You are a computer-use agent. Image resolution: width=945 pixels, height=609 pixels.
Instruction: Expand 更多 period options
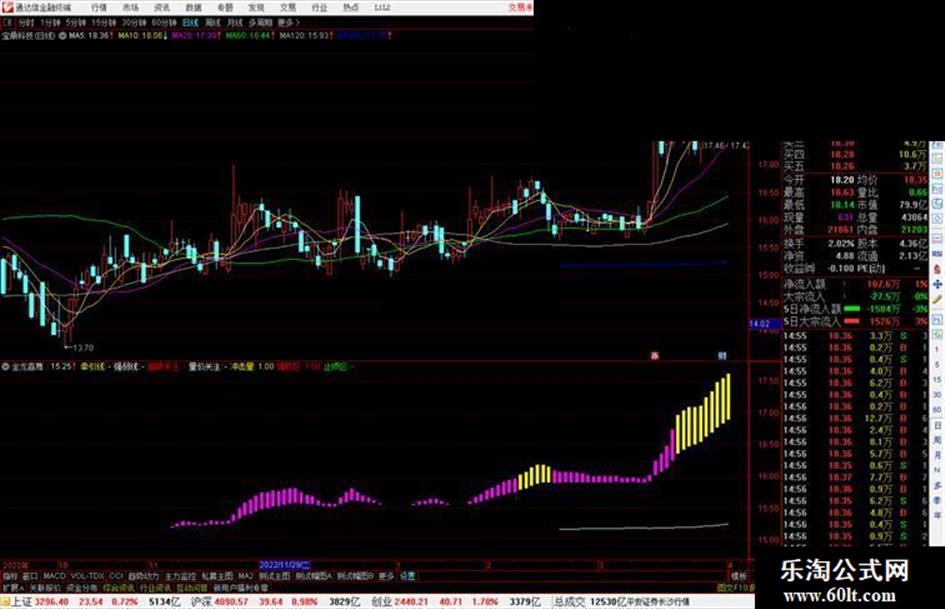pyautogui.click(x=288, y=23)
